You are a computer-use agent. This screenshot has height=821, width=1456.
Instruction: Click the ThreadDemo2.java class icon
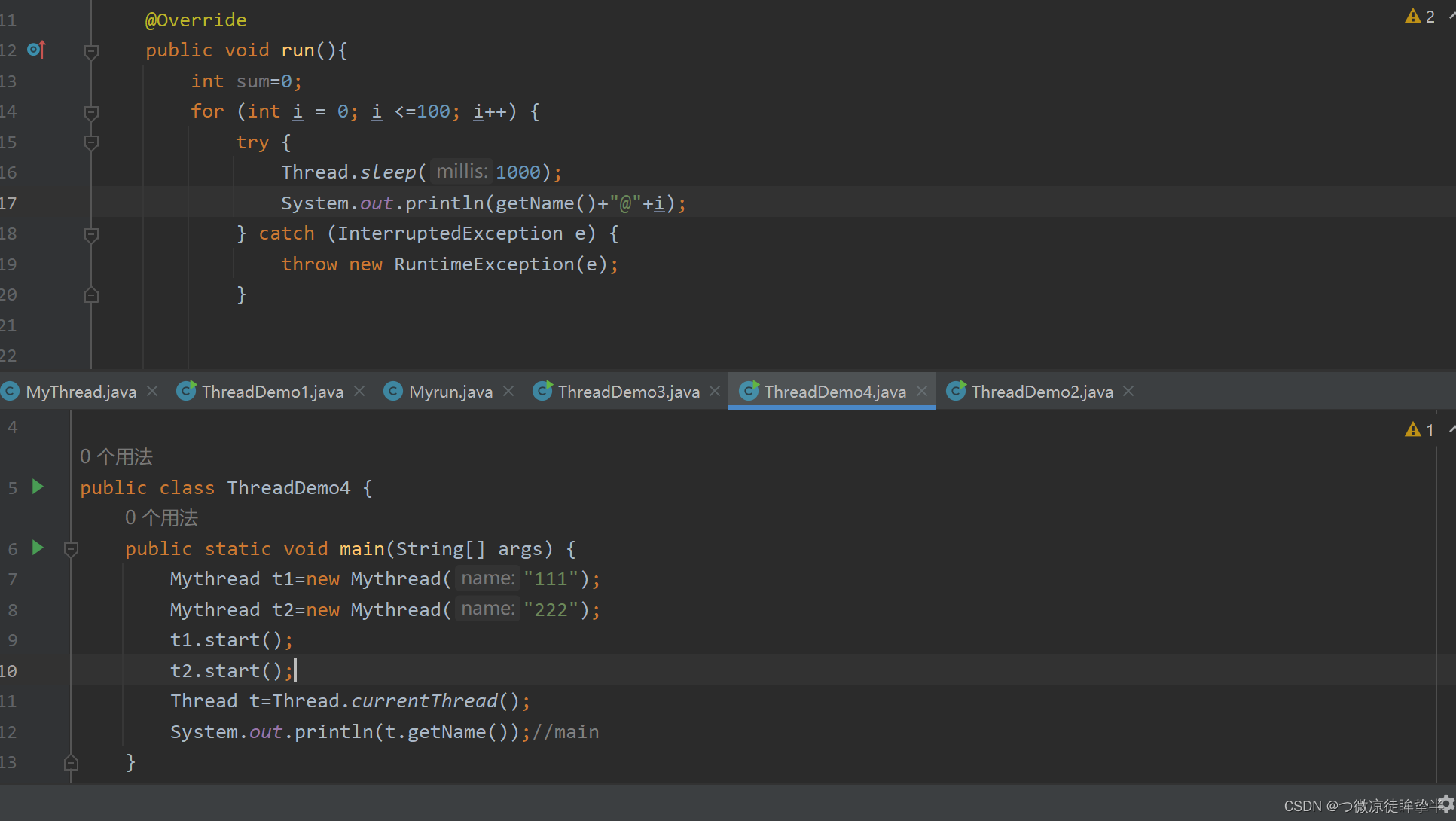click(956, 391)
